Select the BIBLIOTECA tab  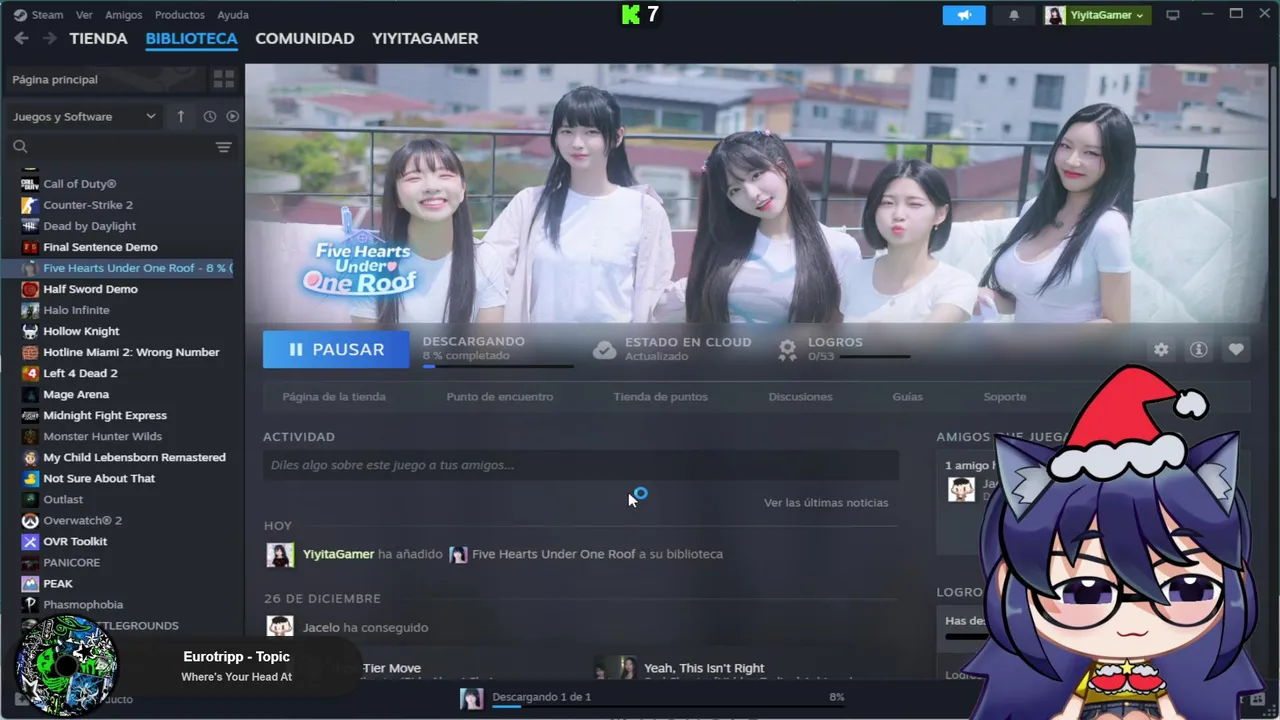pos(191,38)
